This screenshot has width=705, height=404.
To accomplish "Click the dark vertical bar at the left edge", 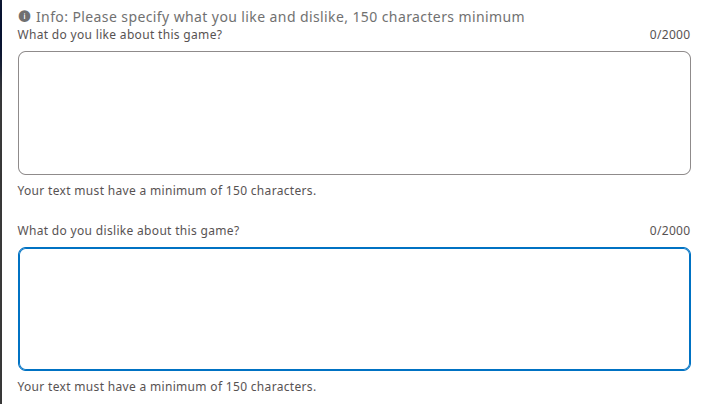I will tap(2, 200).
